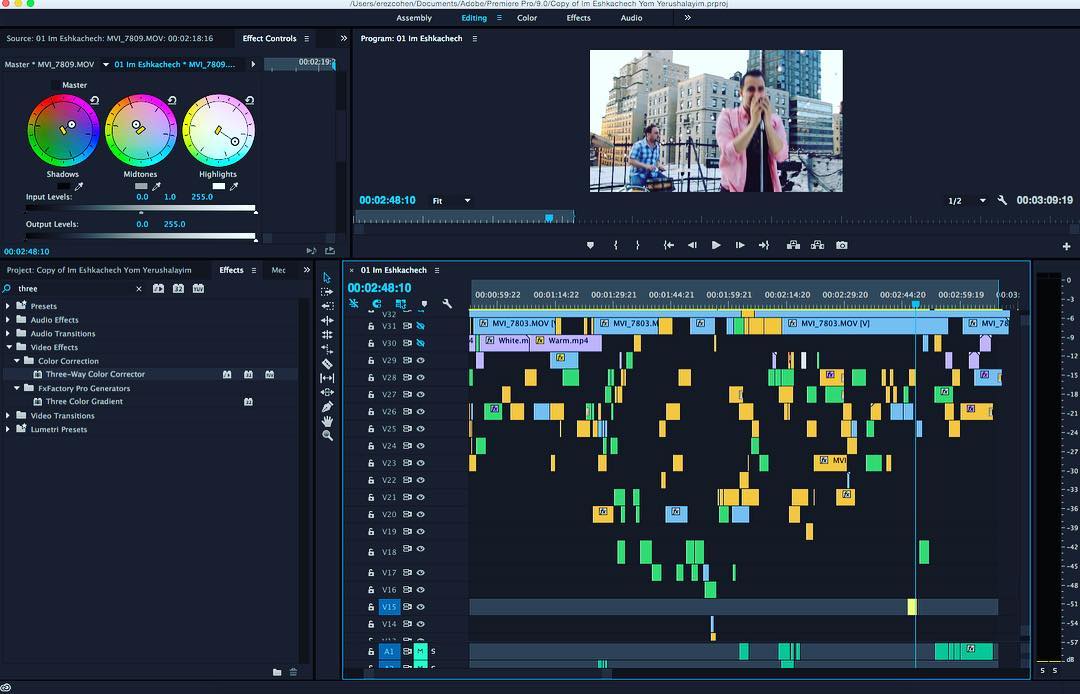The image size is (1080, 694).
Task: Select the Razor tool in the toolbar
Action: pyautogui.click(x=327, y=364)
